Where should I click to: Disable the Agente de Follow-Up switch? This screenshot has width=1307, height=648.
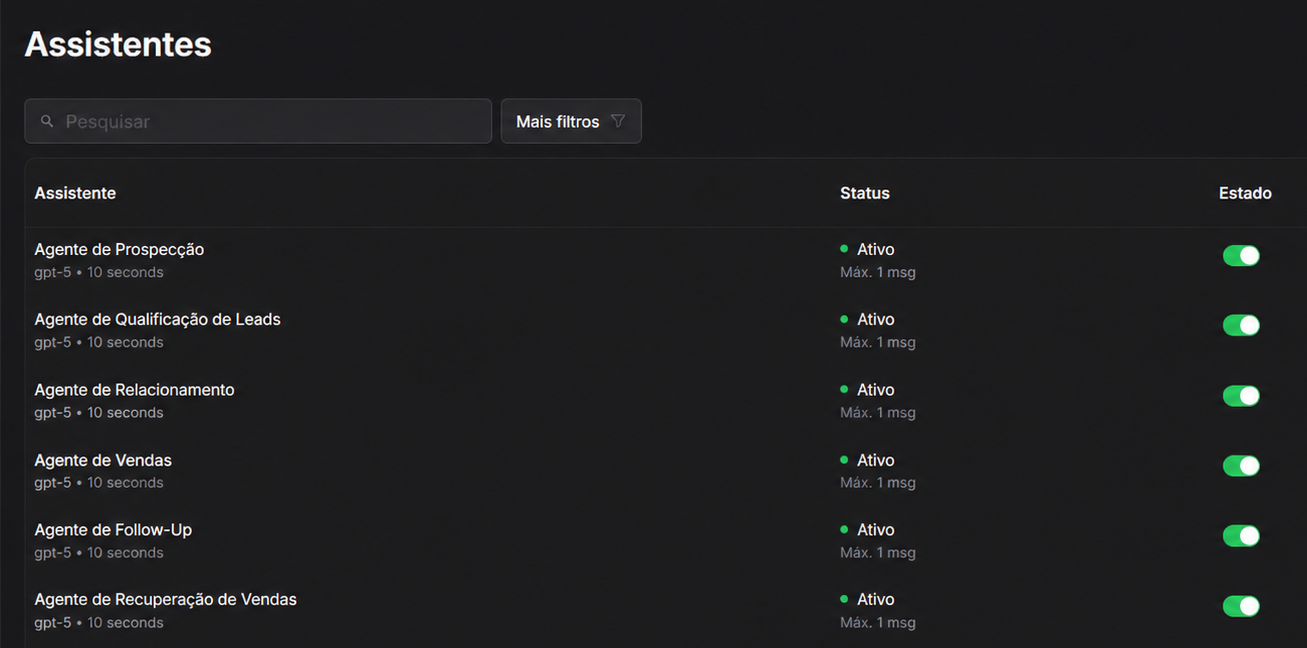pyautogui.click(x=1241, y=536)
